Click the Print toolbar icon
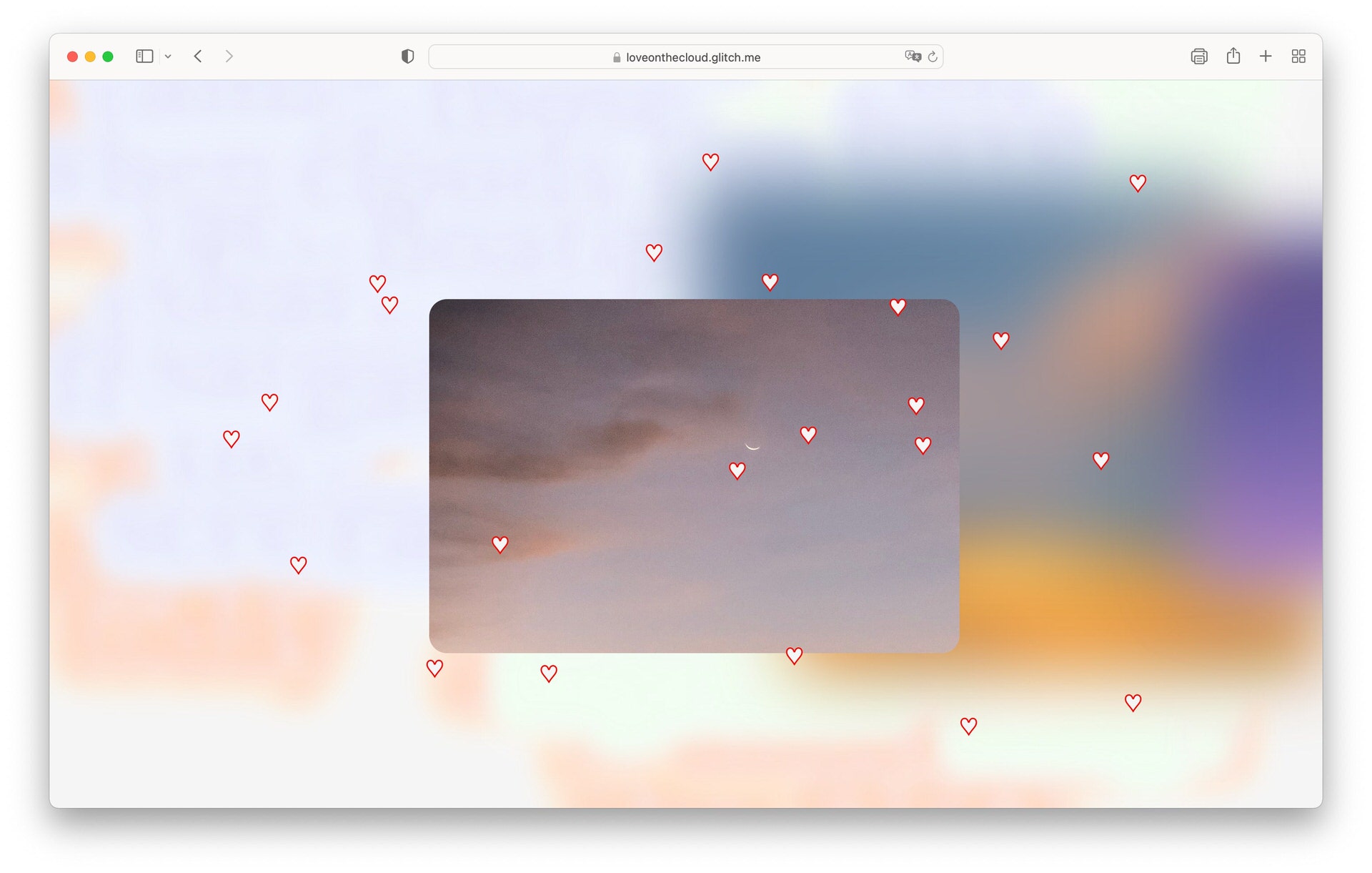 (x=1198, y=56)
